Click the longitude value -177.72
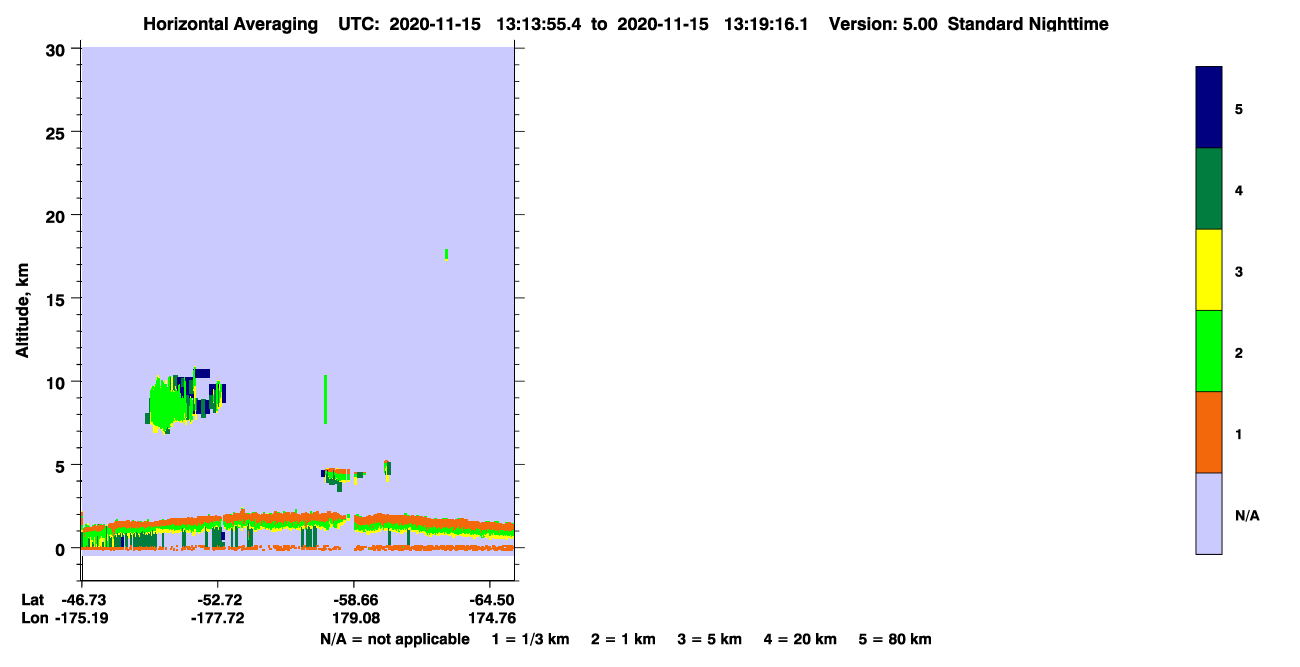The width and height of the screenshot is (1300, 667). pos(217,618)
